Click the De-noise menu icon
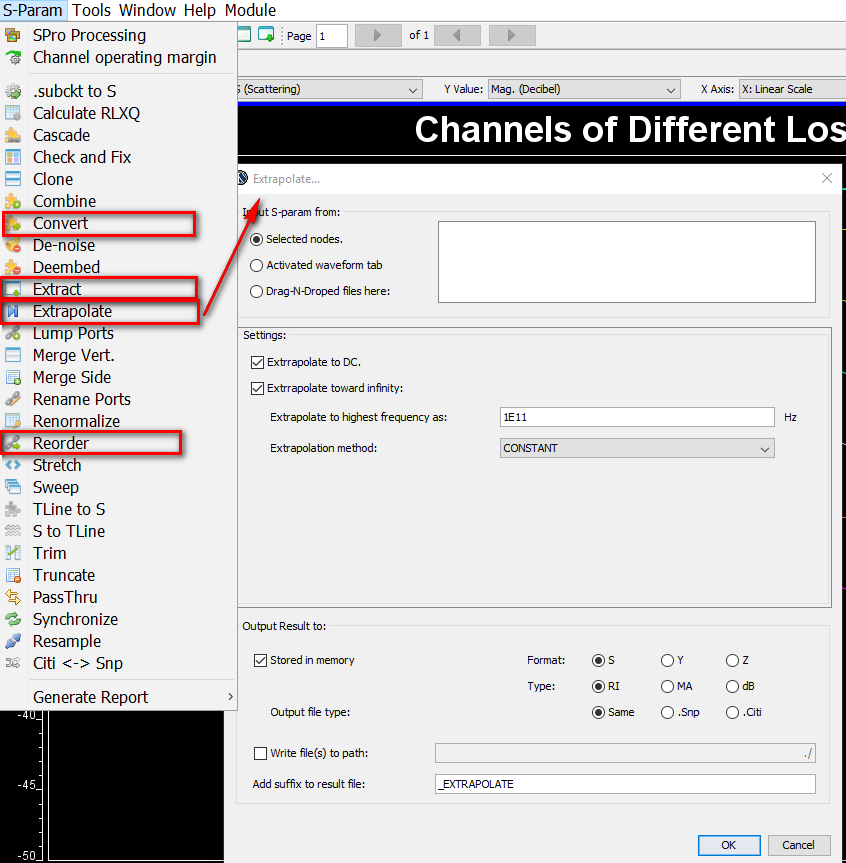This screenshot has height=863, width=846. tap(13, 245)
